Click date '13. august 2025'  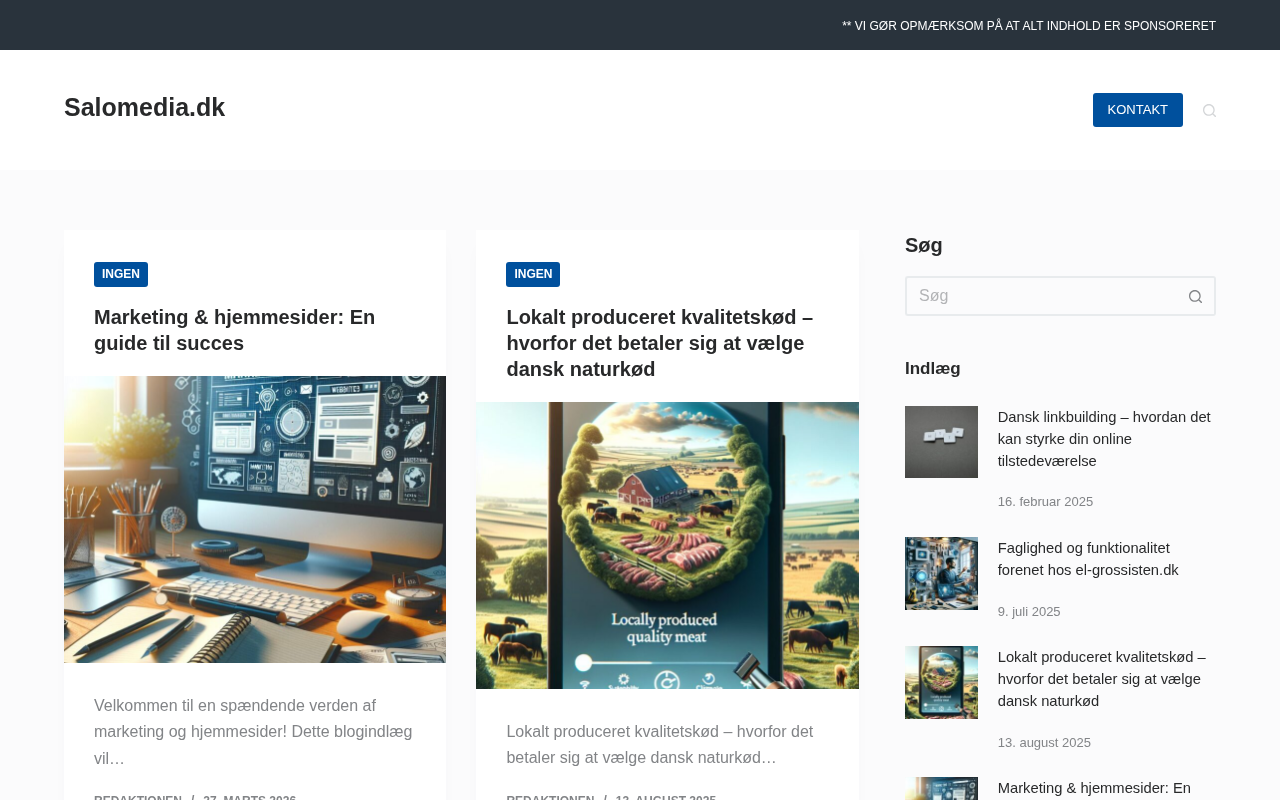tap(1044, 743)
